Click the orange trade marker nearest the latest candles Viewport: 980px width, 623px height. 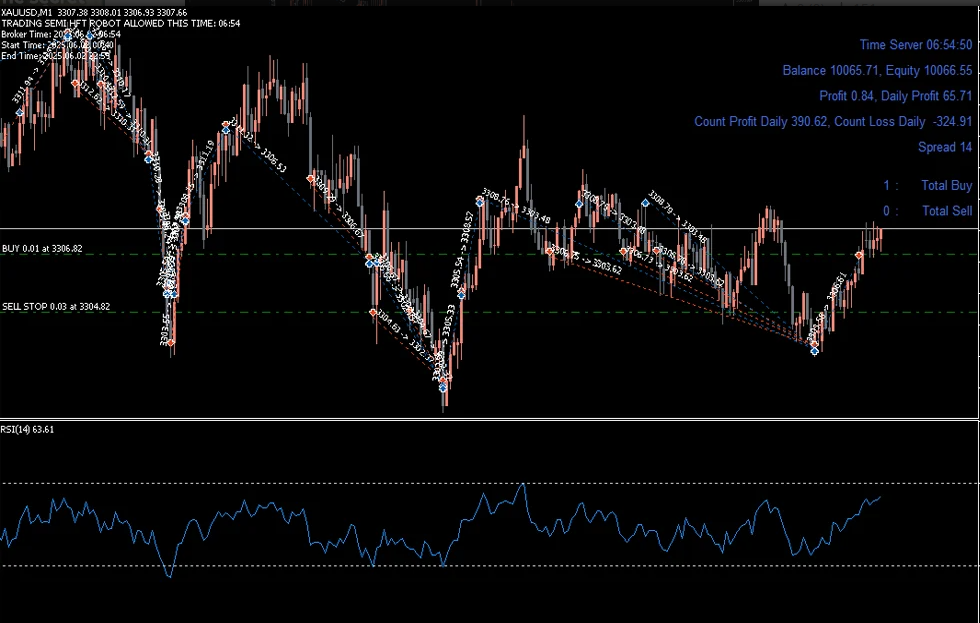pyautogui.click(x=859, y=255)
